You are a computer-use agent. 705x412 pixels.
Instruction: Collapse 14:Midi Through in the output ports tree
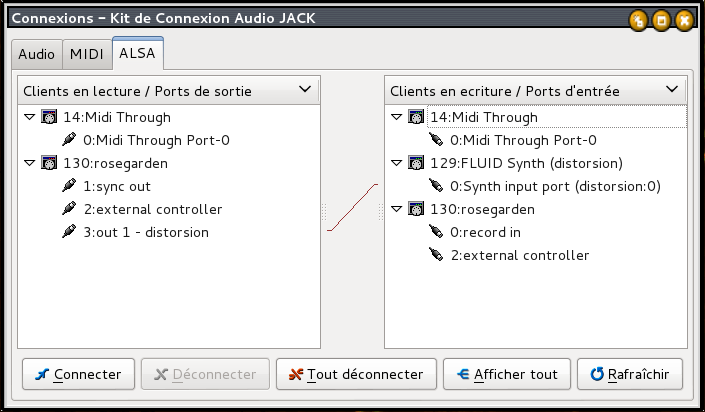click(x=29, y=118)
